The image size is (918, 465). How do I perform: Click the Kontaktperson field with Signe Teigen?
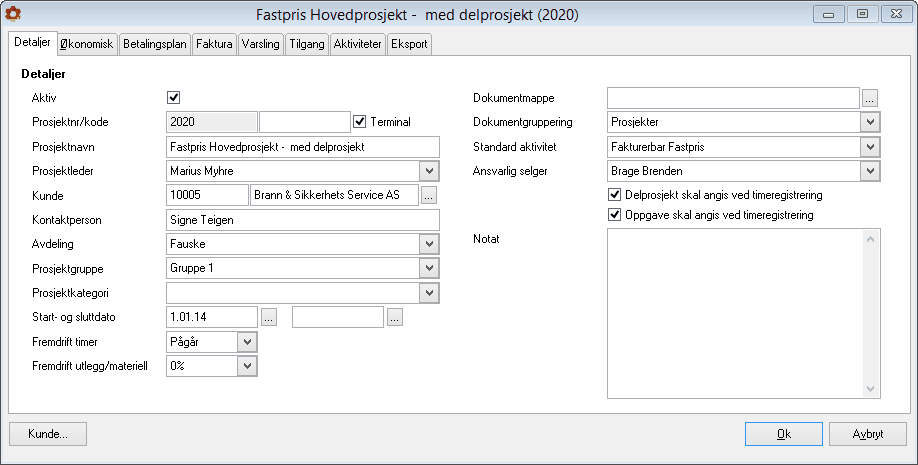(x=303, y=220)
